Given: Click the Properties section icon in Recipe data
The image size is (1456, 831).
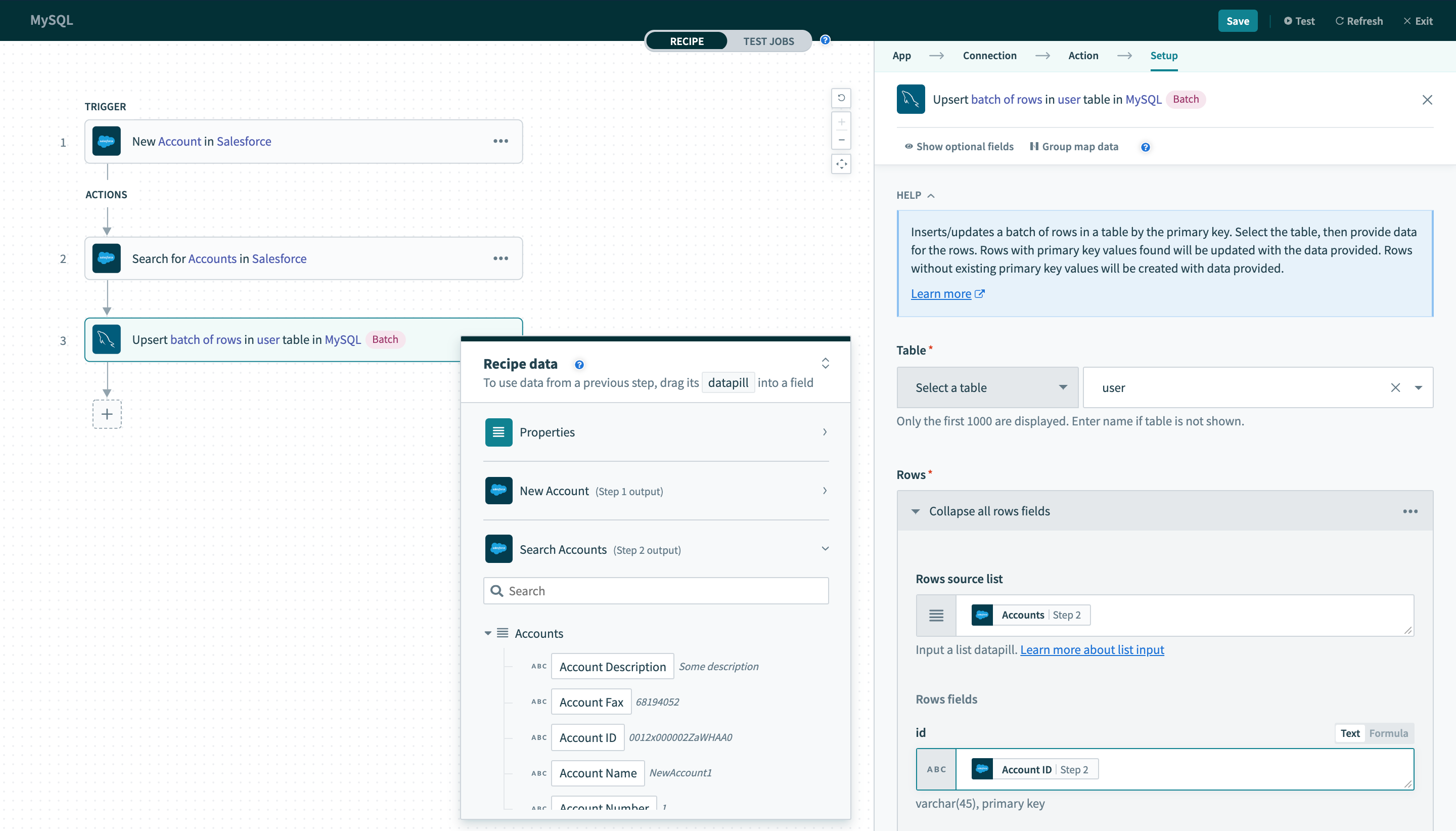Looking at the screenshot, I should (x=498, y=432).
